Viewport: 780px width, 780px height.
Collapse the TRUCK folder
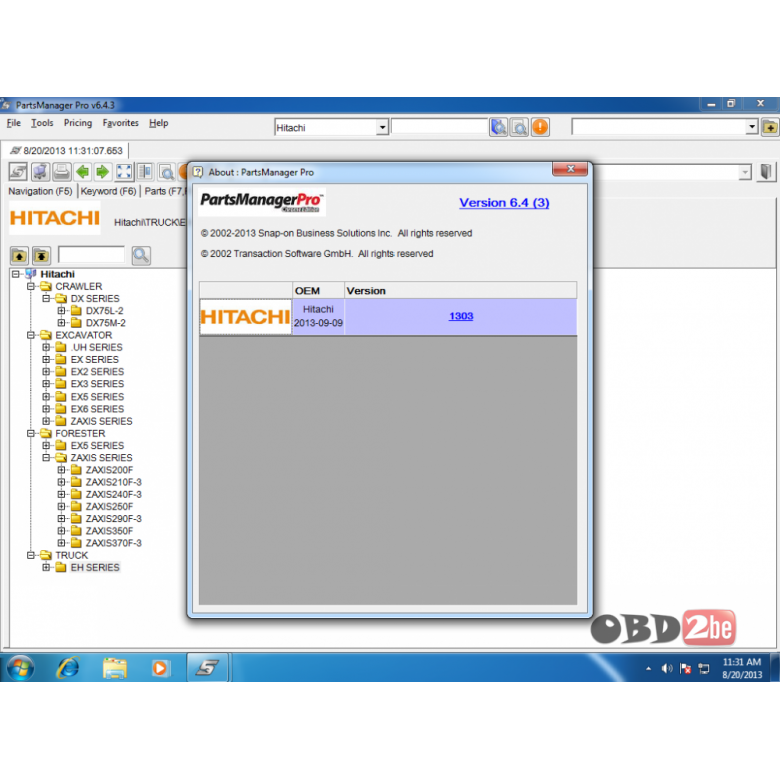click(x=31, y=555)
